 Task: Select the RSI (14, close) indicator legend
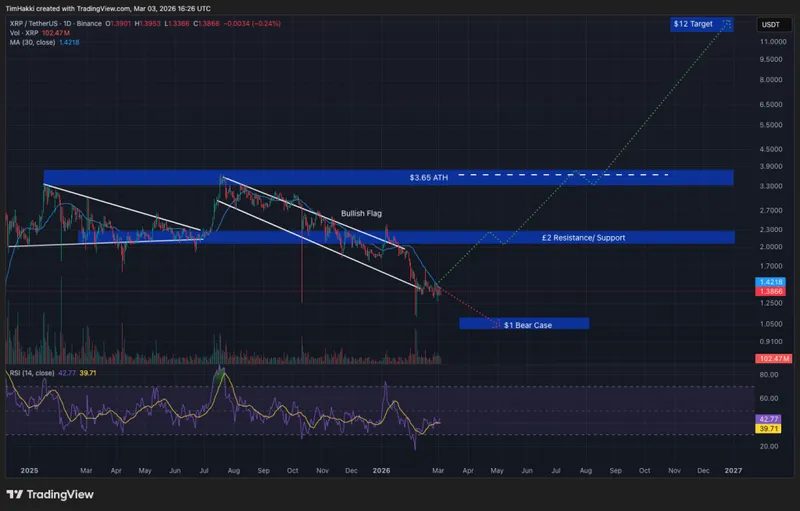pos(38,372)
